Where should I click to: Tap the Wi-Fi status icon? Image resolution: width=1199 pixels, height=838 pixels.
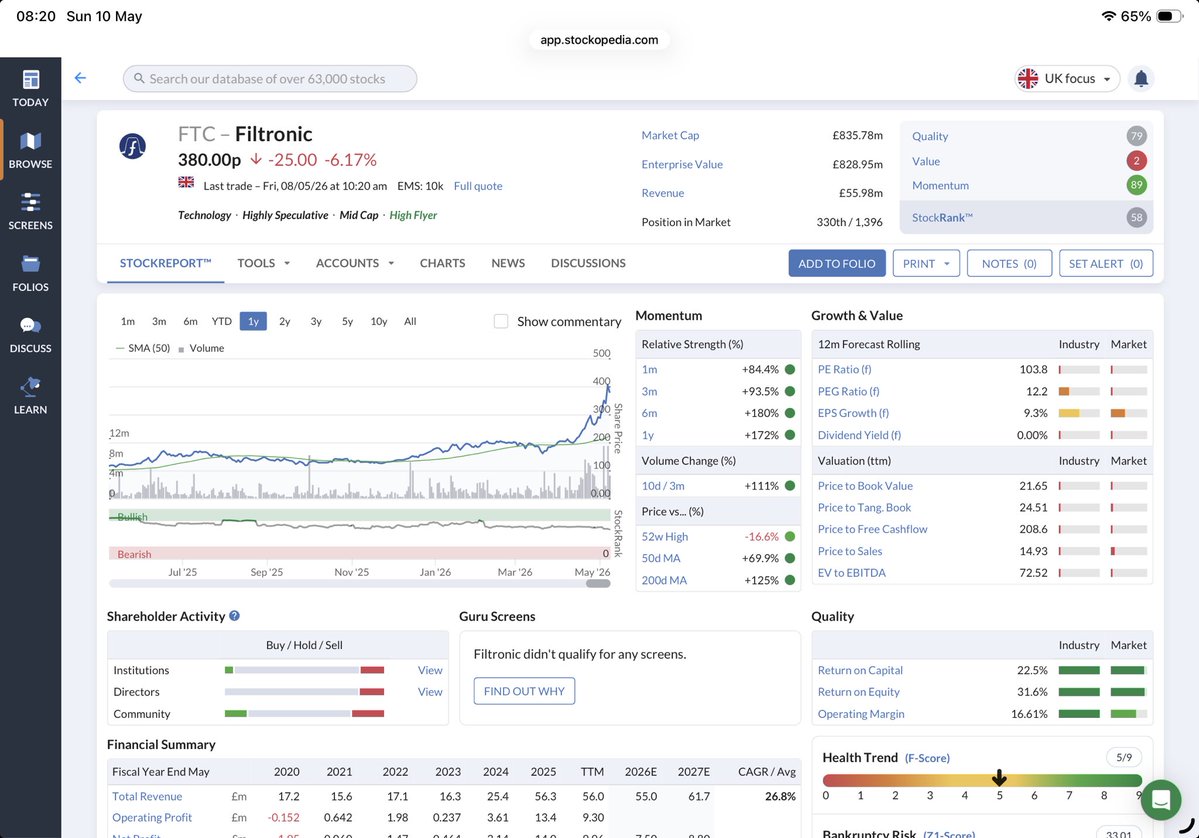click(x=1108, y=16)
